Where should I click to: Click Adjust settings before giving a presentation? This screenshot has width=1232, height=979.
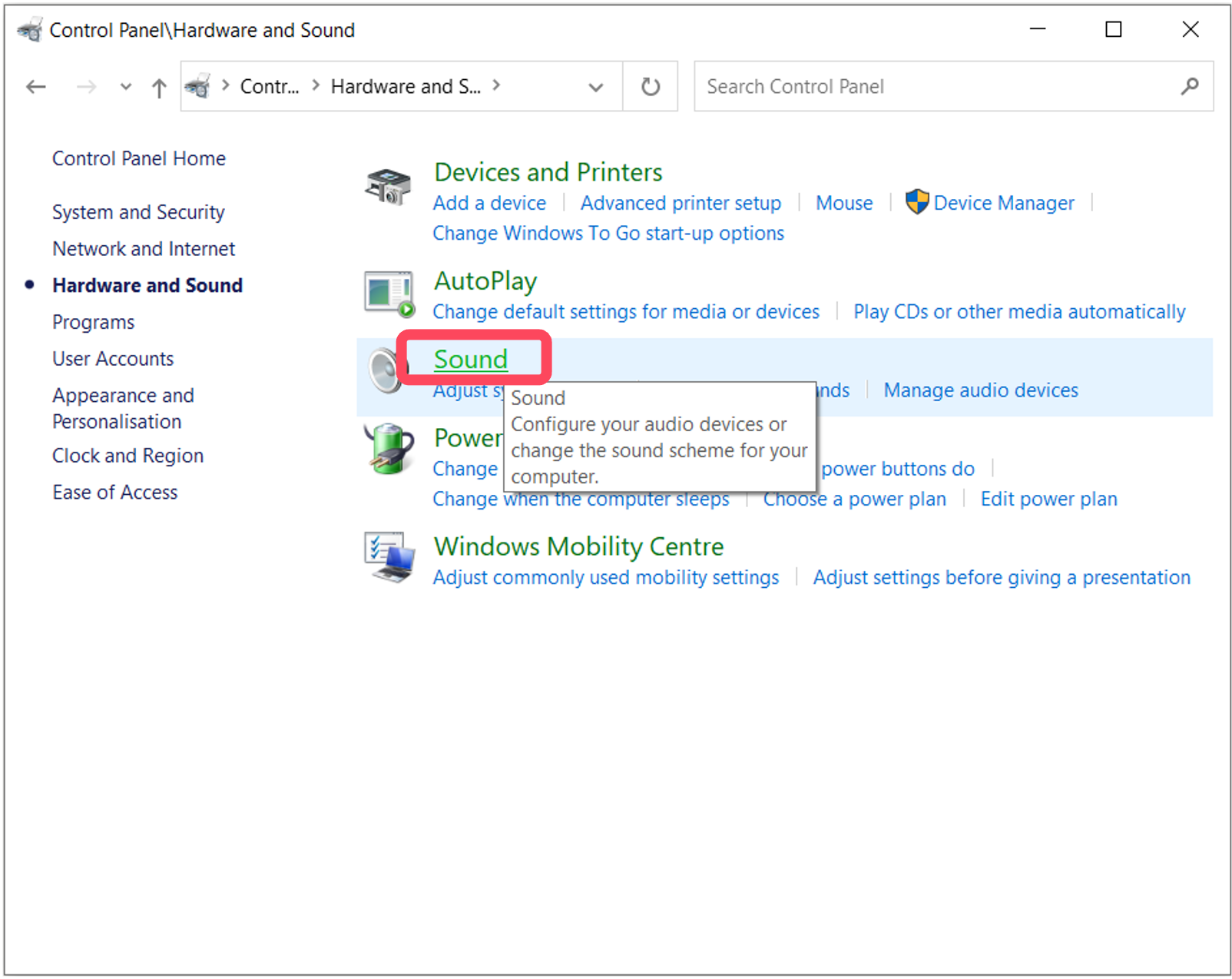[1002, 578]
